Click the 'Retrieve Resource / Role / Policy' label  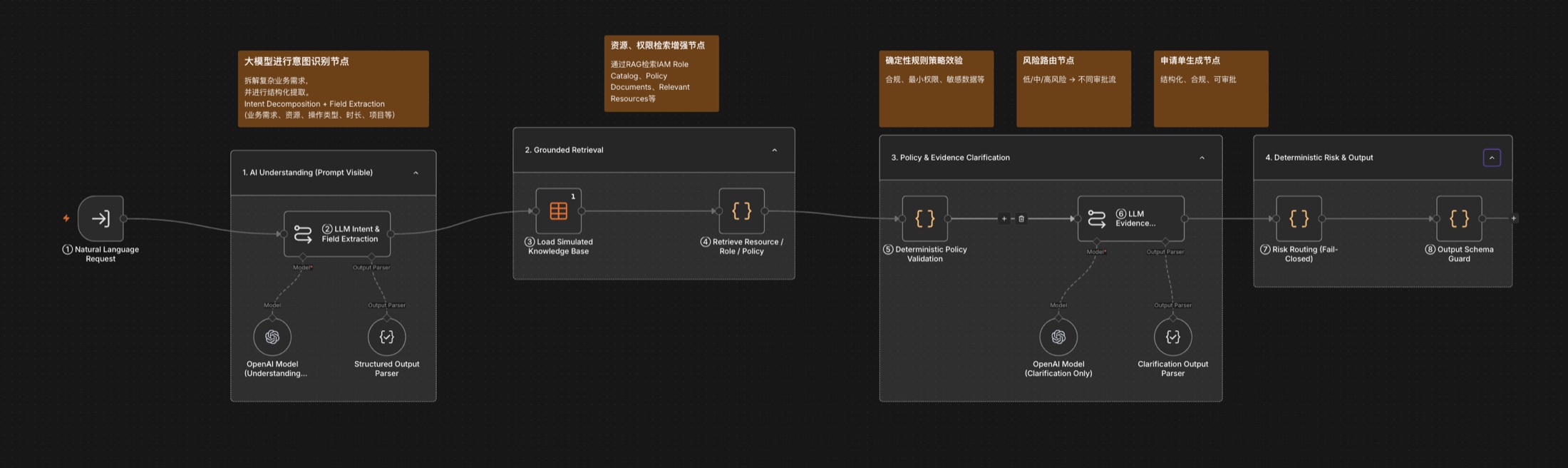(x=742, y=246)
